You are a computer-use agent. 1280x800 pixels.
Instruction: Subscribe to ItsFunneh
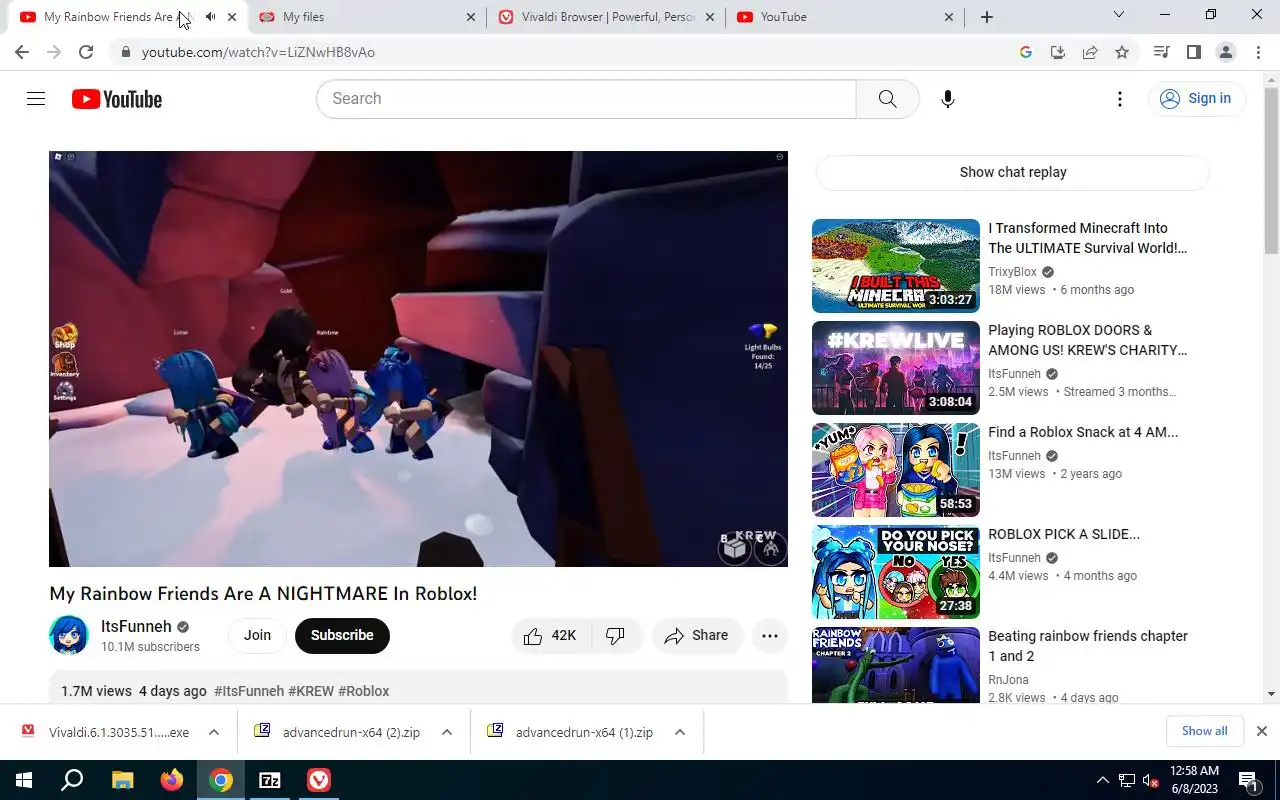click(342, 636)
